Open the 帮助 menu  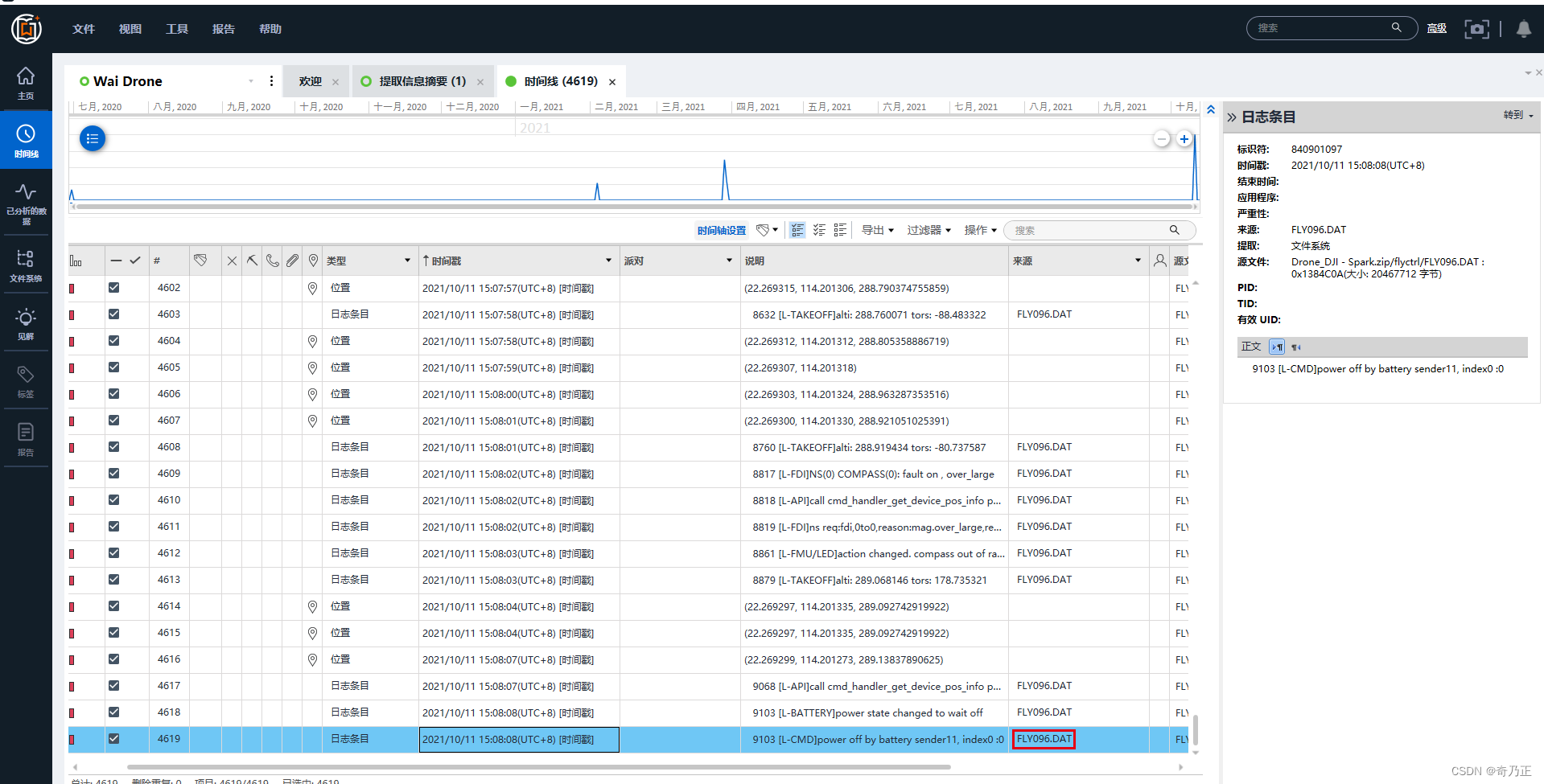(270, 29)
